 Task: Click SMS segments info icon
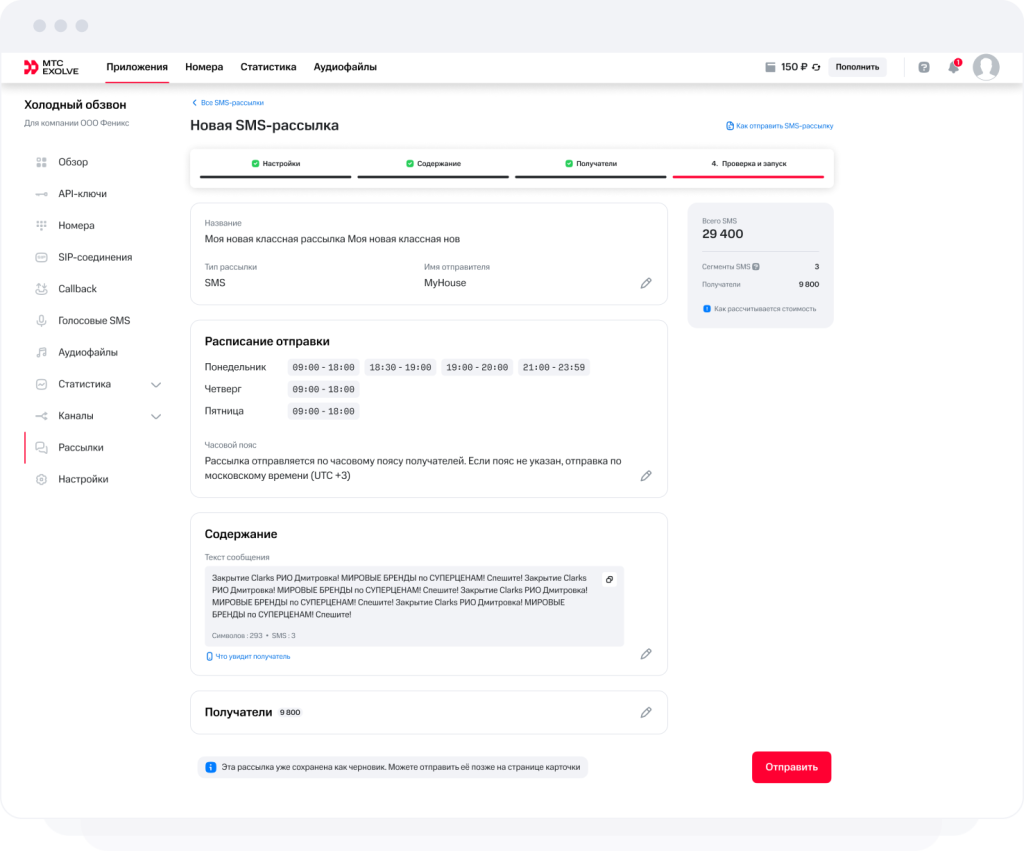pos(756,267)
